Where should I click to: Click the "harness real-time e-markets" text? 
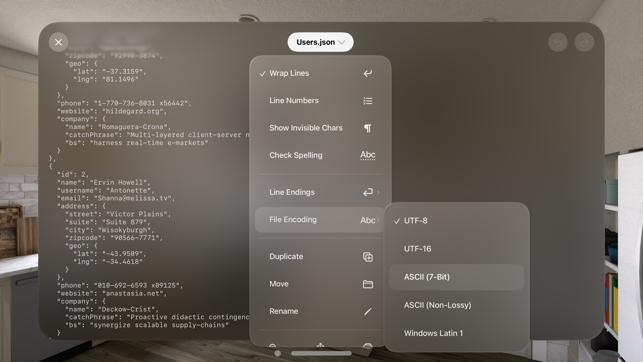pos(148,143)
